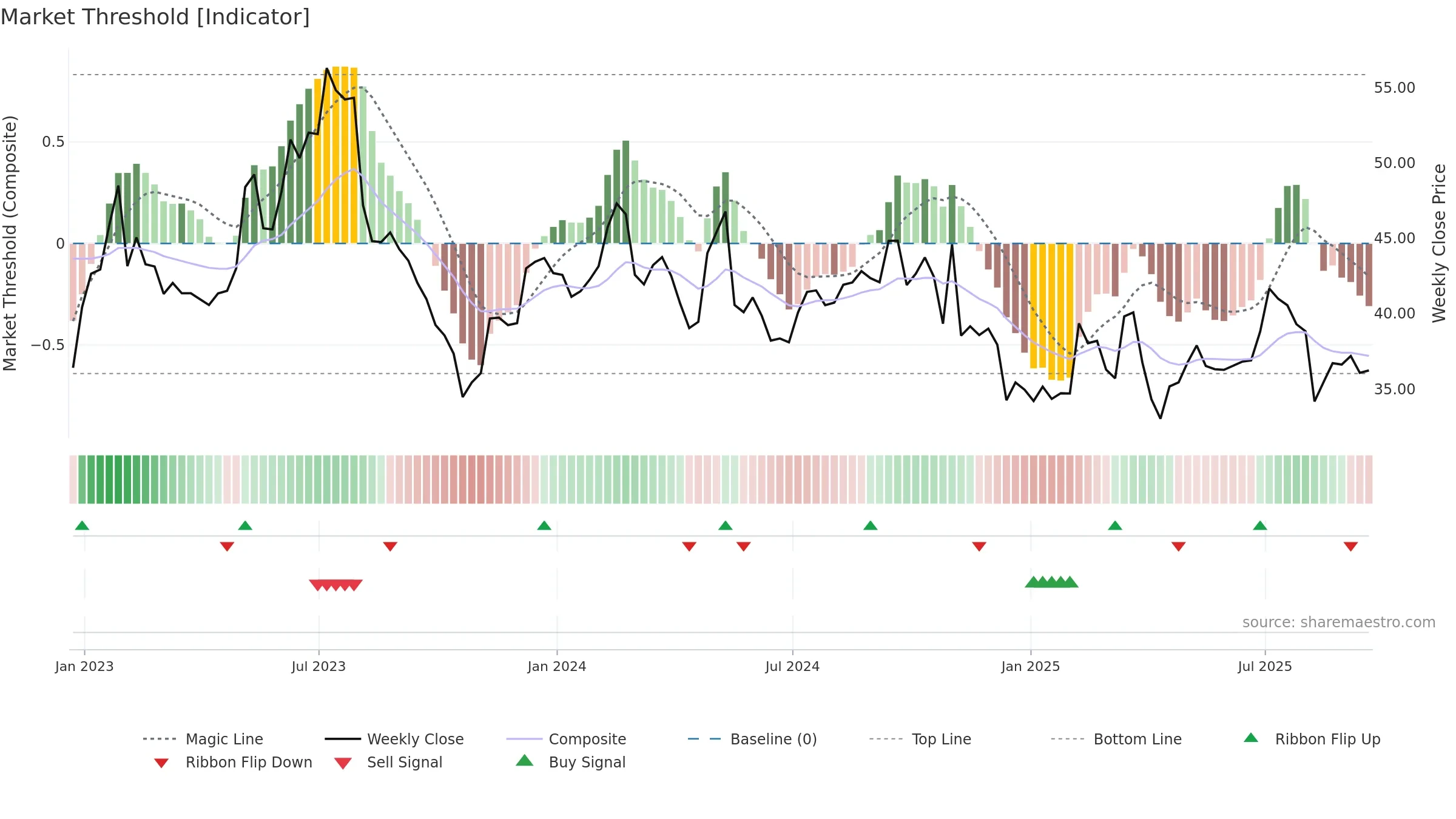
Task: Click the Ribbon Flip Up marker in September 2024
Action: coord(871,525)
